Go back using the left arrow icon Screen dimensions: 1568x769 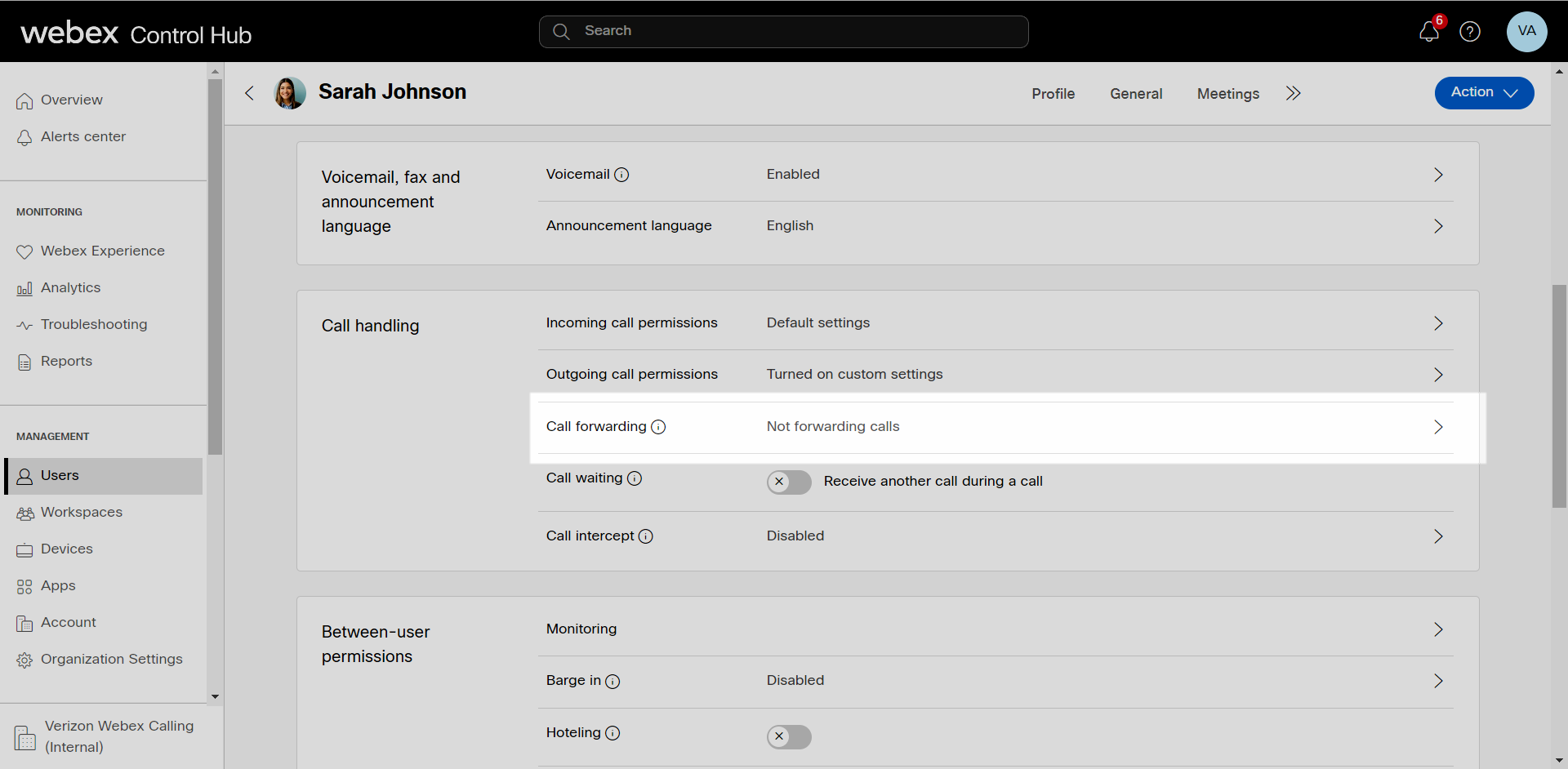pyautogui.click(x=250, y=93)
